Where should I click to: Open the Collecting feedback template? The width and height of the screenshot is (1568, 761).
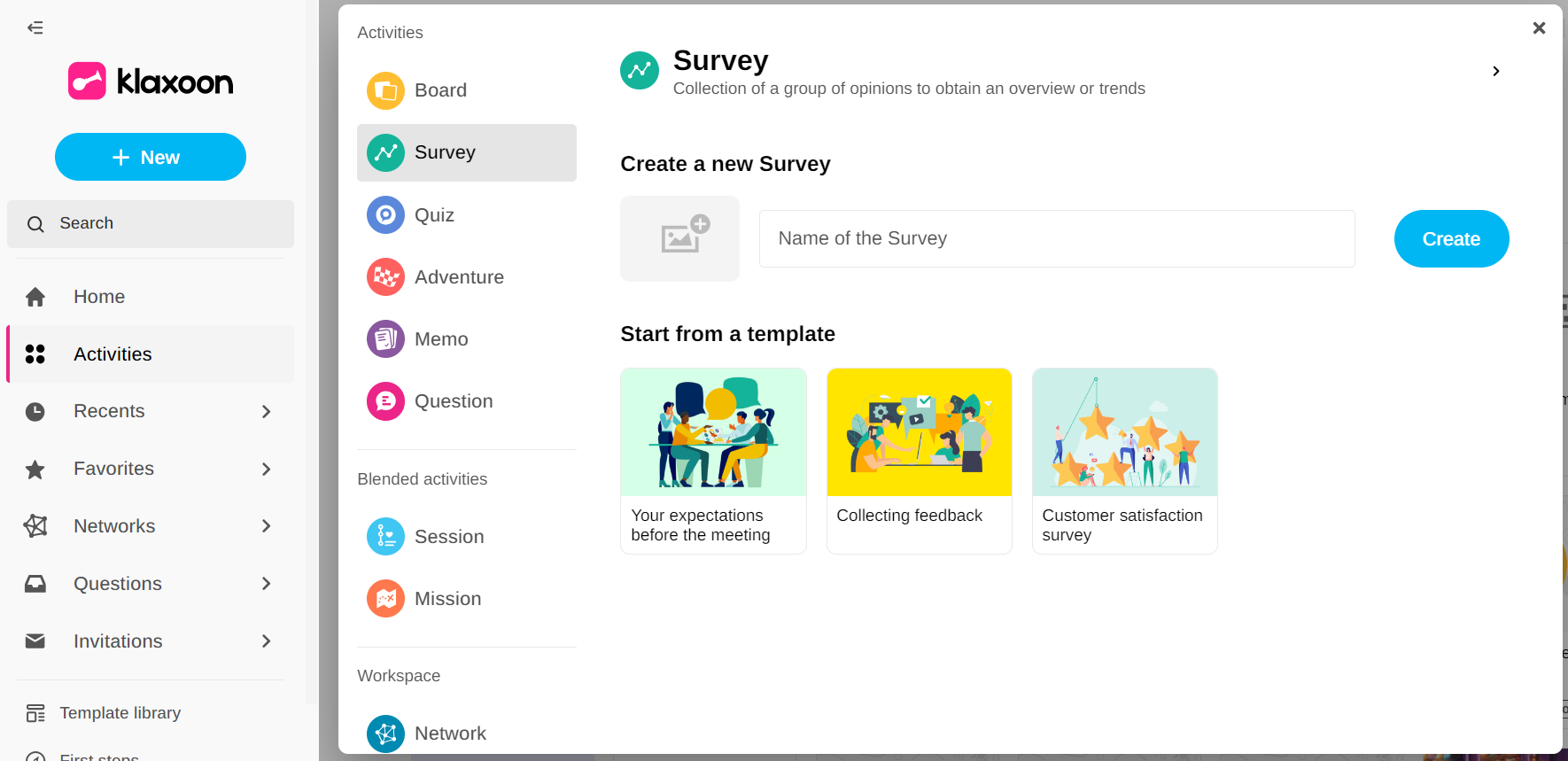coord(919,461)
